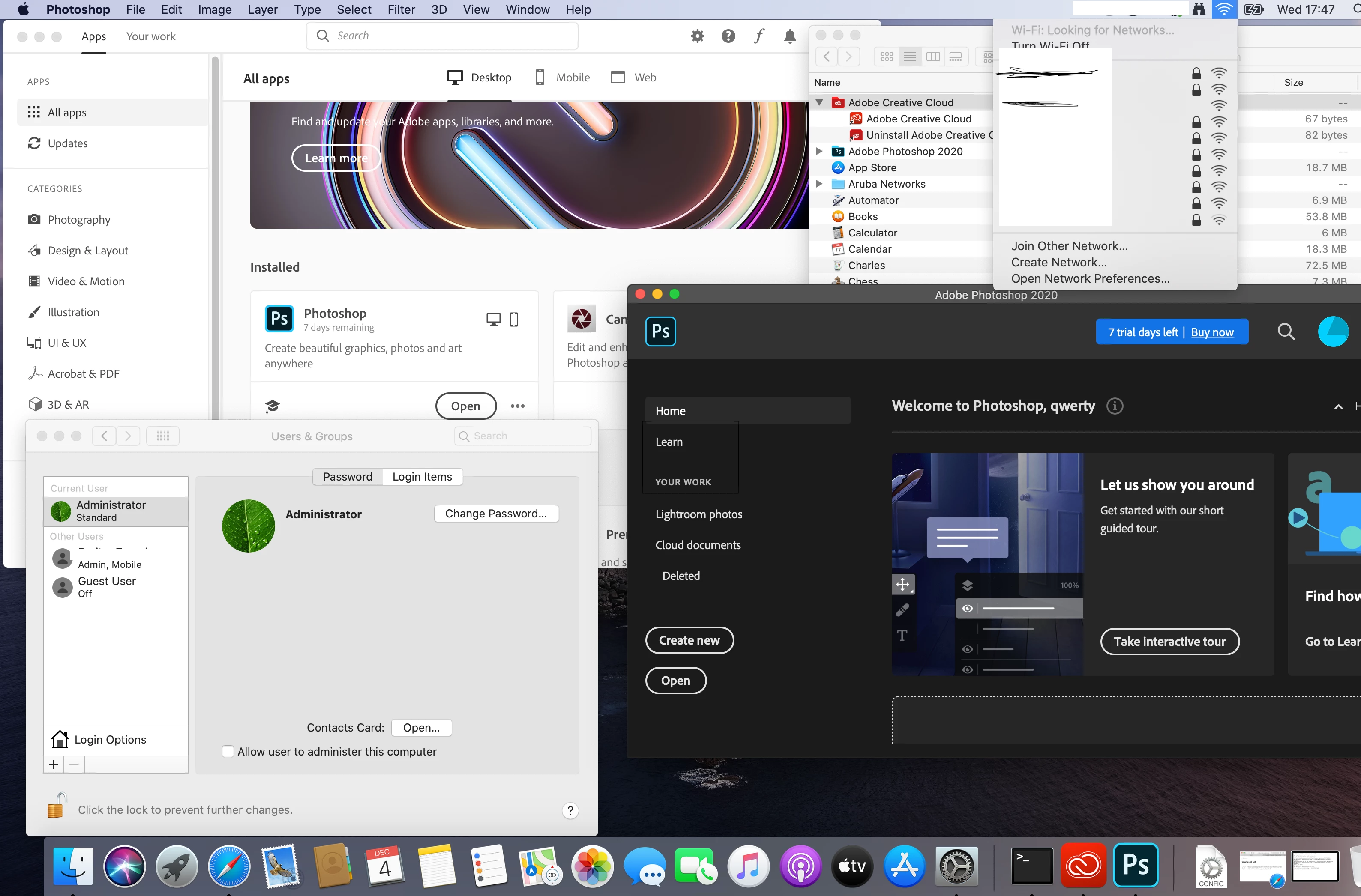This screenshot has height=896, width=1361.
Task: Click the Users & Groups search field
Action: [523, 436]
